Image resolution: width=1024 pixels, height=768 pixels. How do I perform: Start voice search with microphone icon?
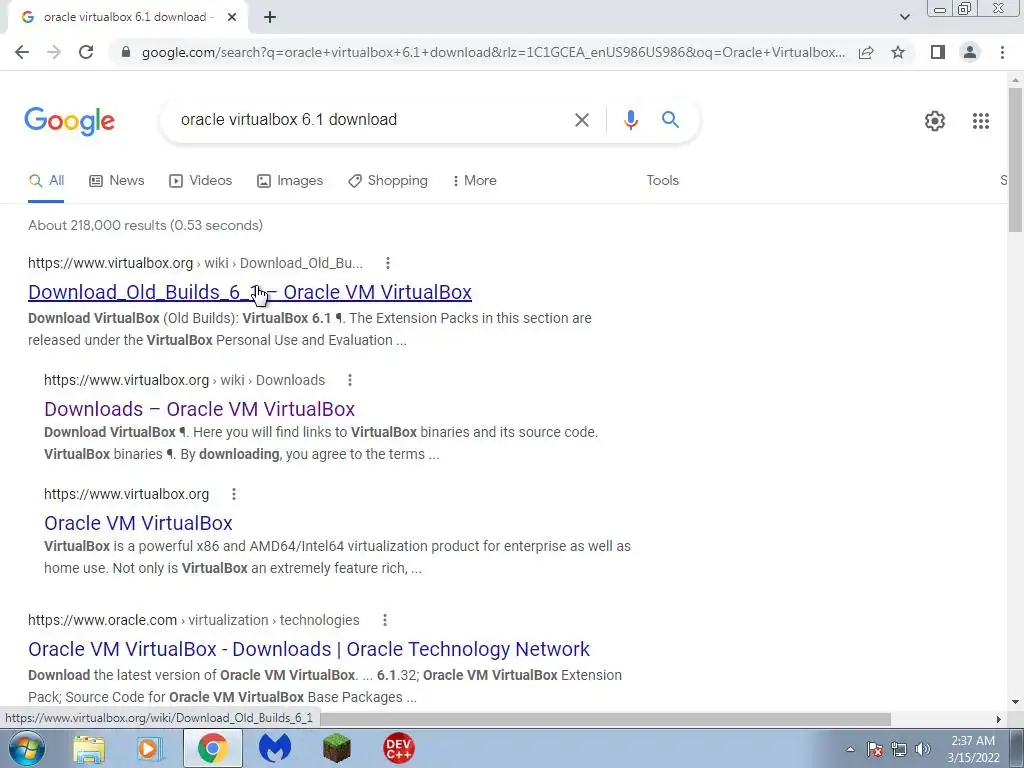click(x=630, y=120)
